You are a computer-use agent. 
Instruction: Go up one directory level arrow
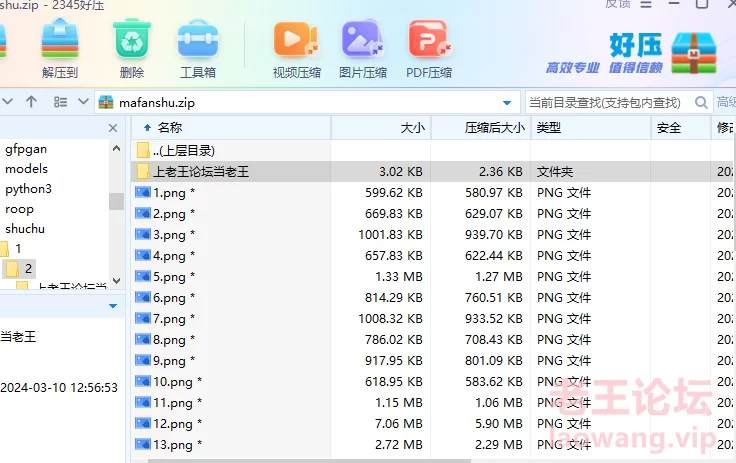pyautogui.click(x=31, y=102)
